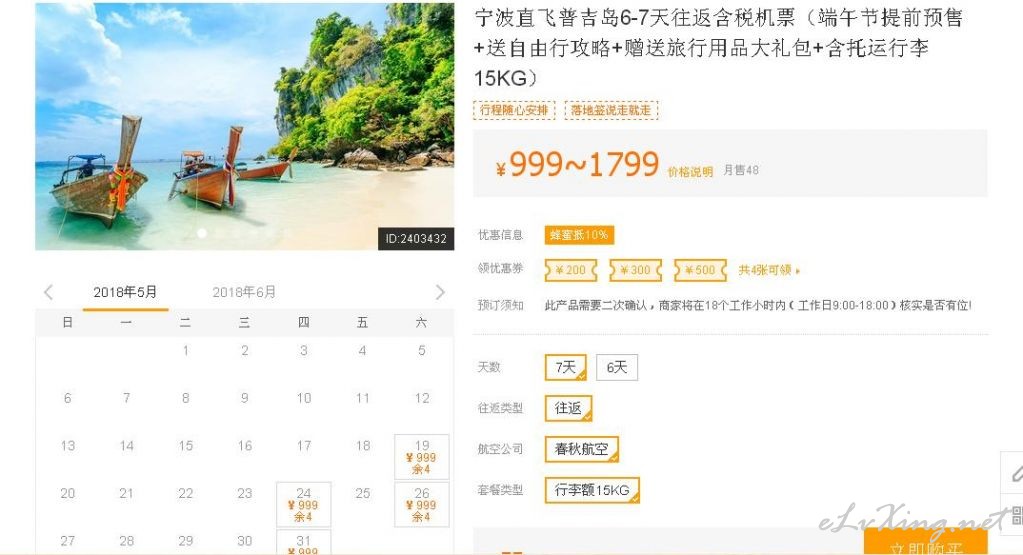The width and height of the screenshot is (1023, 555).
Task: Go to previous month with left arrow
Action: pyautogui.click(x=48, y=292)
